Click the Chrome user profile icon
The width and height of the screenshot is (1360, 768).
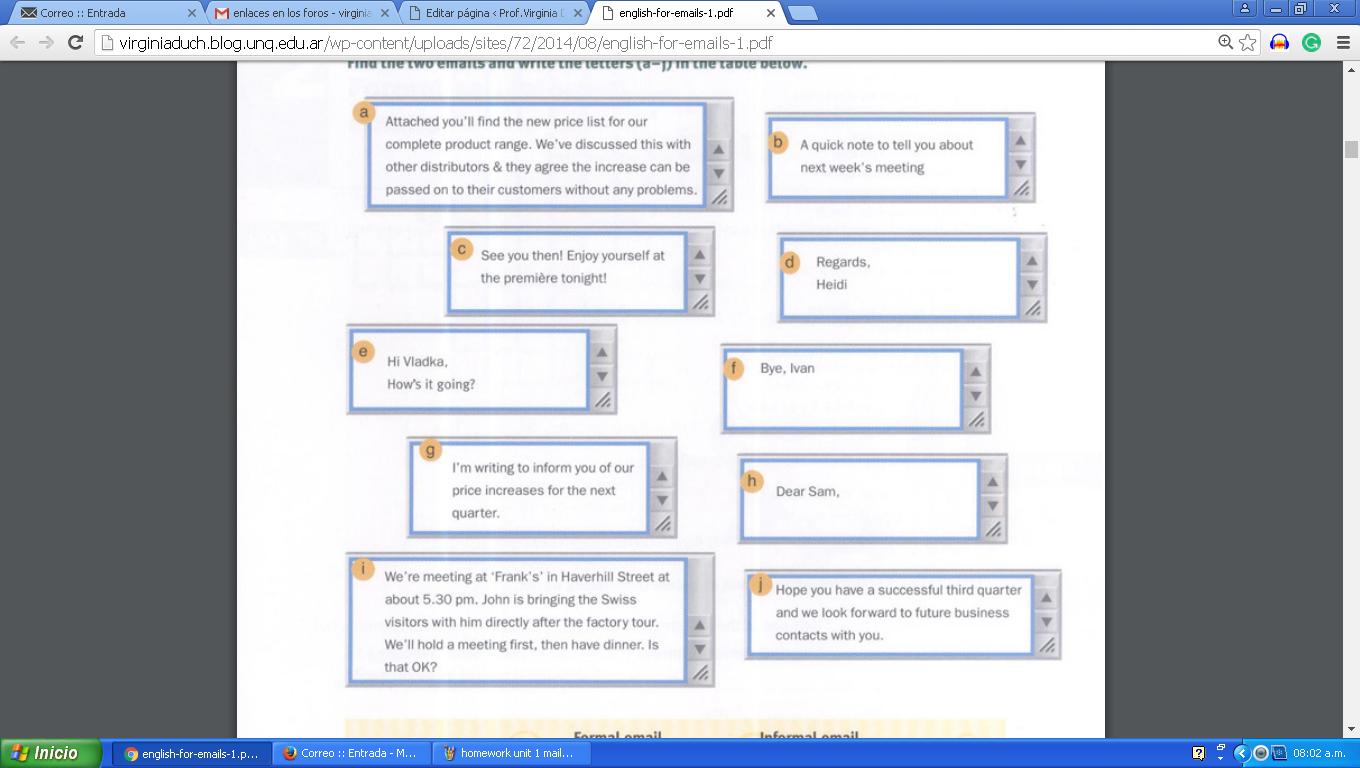[1245, 9]
